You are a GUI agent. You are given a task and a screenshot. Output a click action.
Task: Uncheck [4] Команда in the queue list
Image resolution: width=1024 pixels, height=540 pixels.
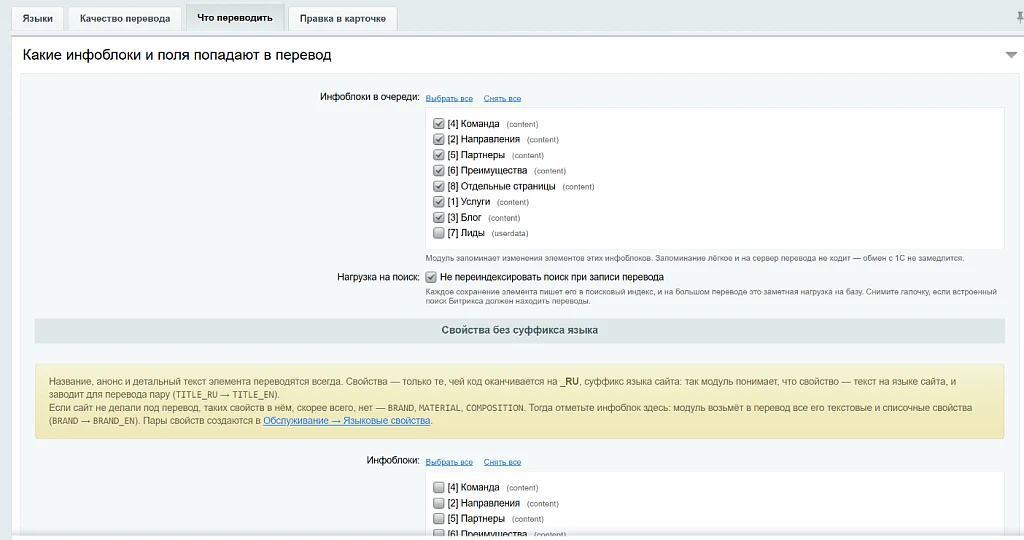438,123
